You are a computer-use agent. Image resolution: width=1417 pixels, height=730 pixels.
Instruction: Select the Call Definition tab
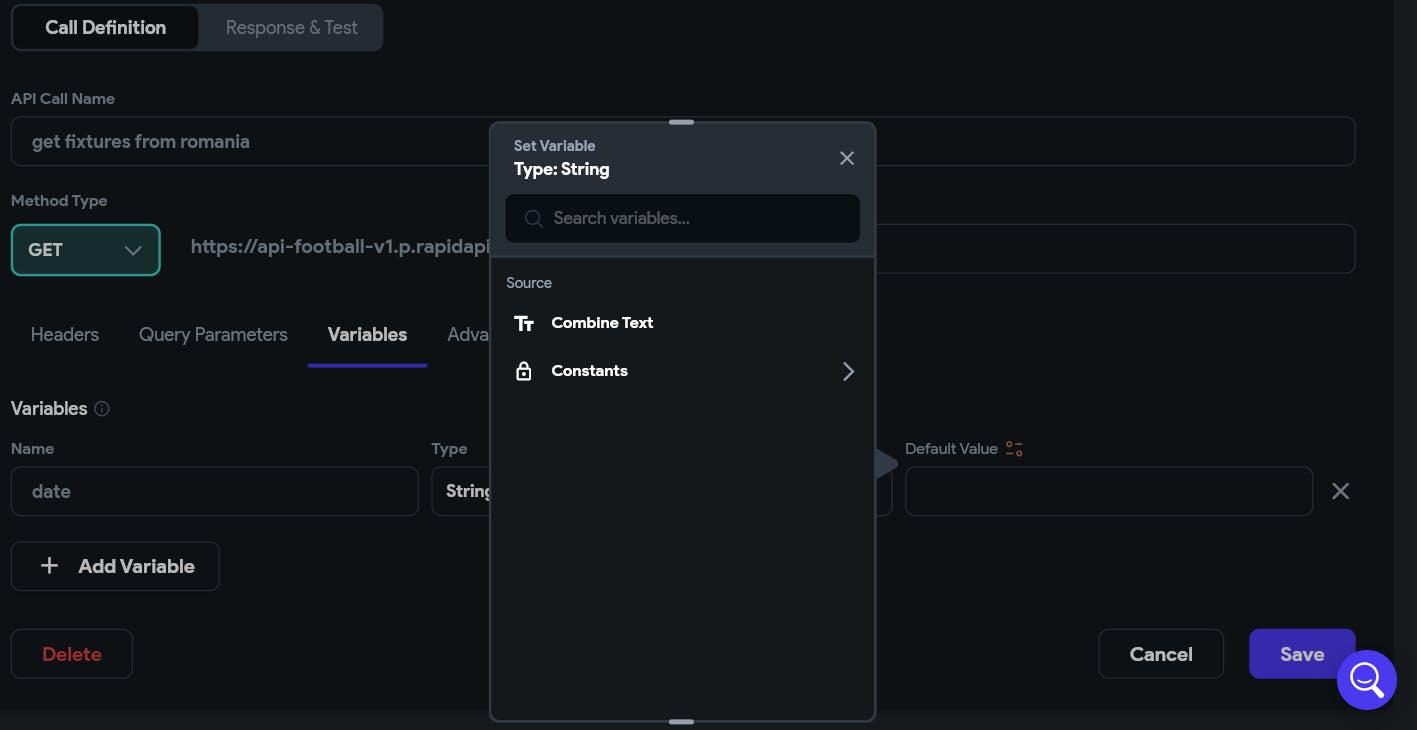click(x=105, y=28)
